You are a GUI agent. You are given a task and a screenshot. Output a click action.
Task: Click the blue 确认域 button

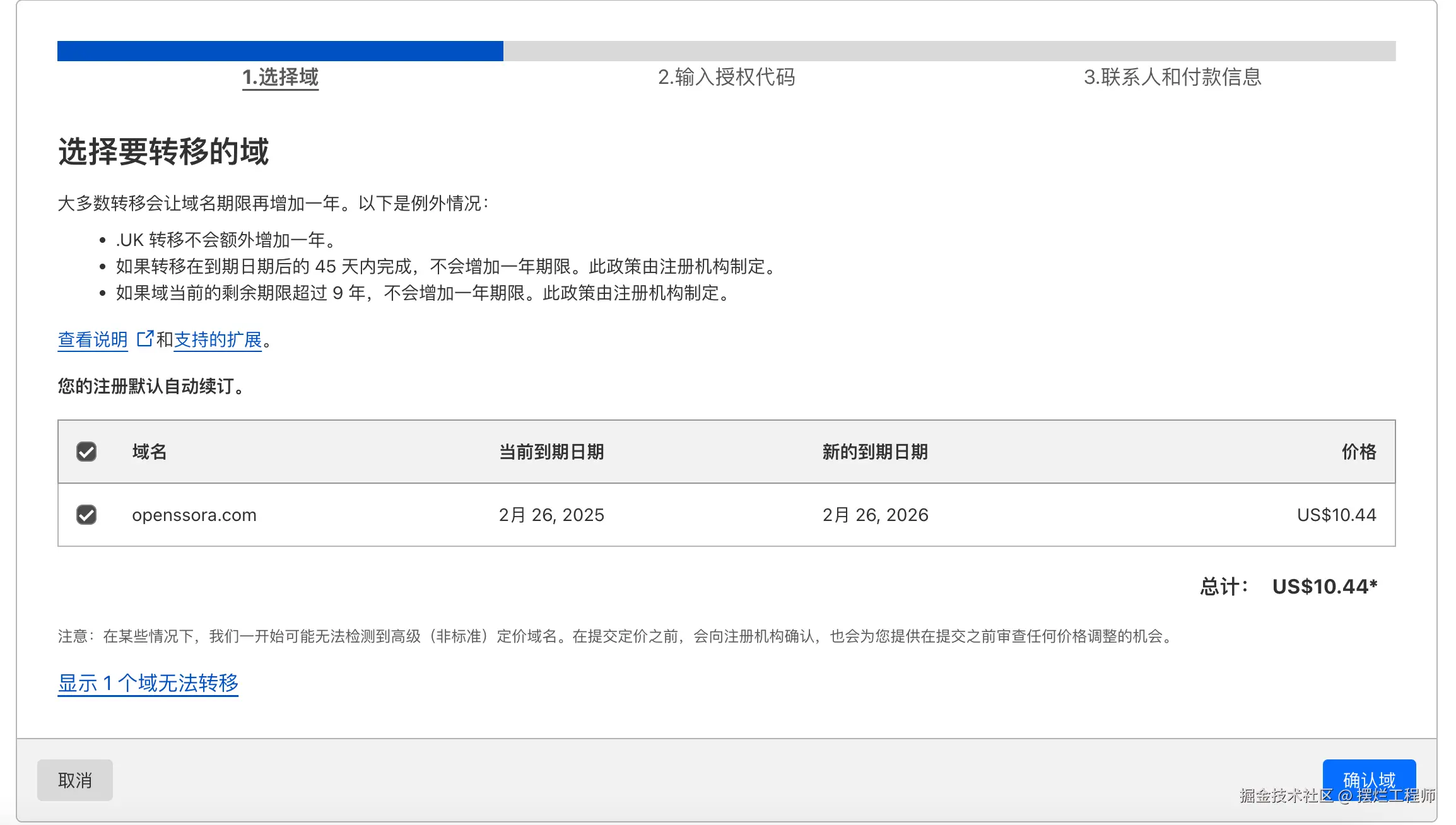[1369, 780]
